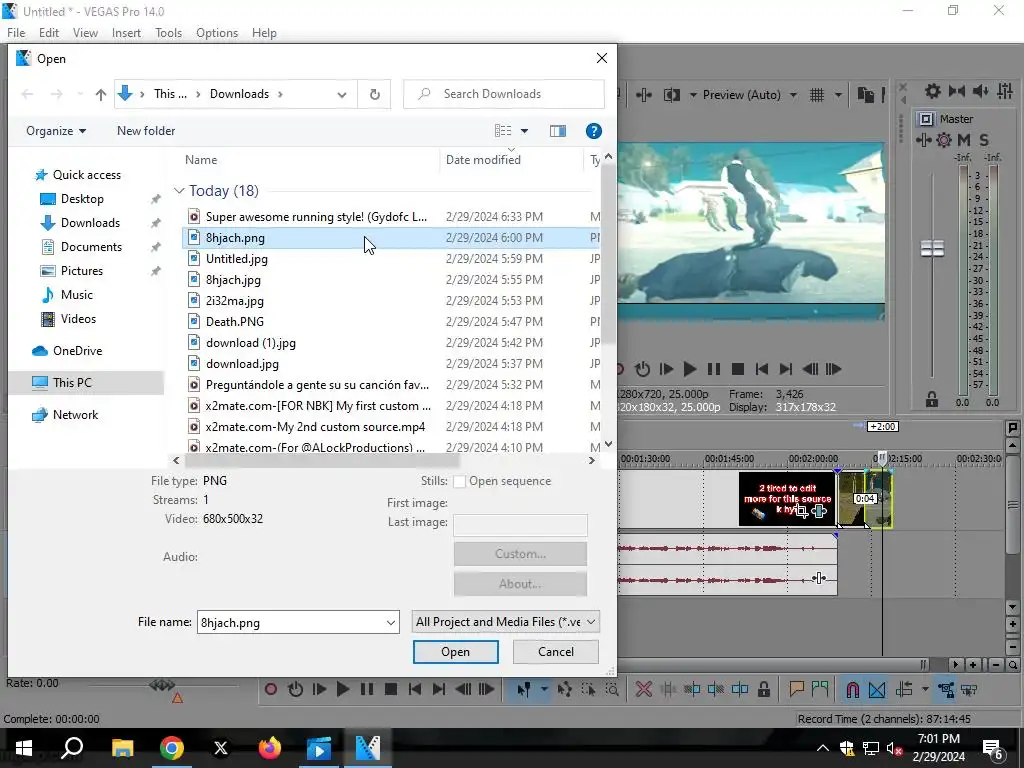Click Record in the bottom transport bar

coord(271,689)
